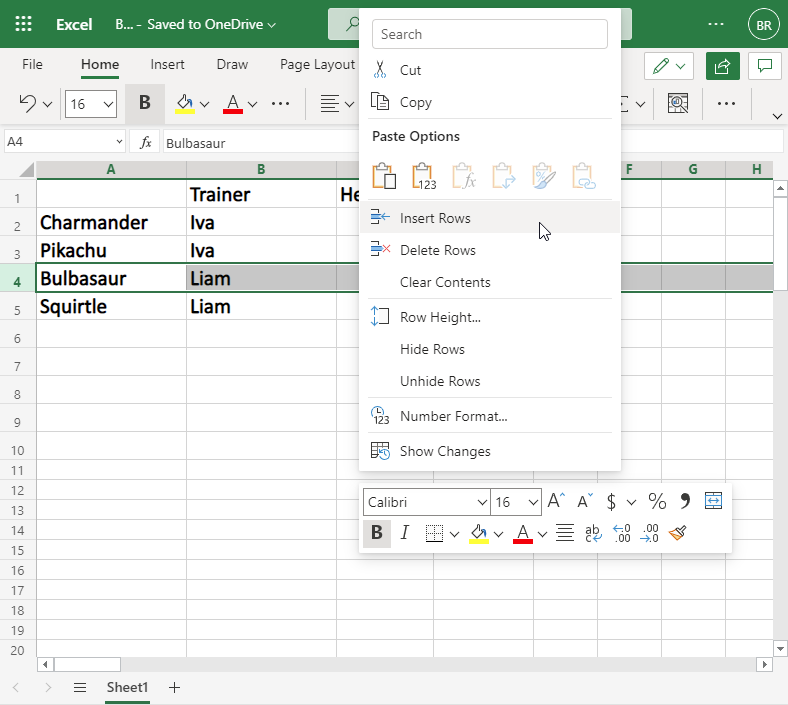Click the Increase Decimal icon

[x=621, y=533]
